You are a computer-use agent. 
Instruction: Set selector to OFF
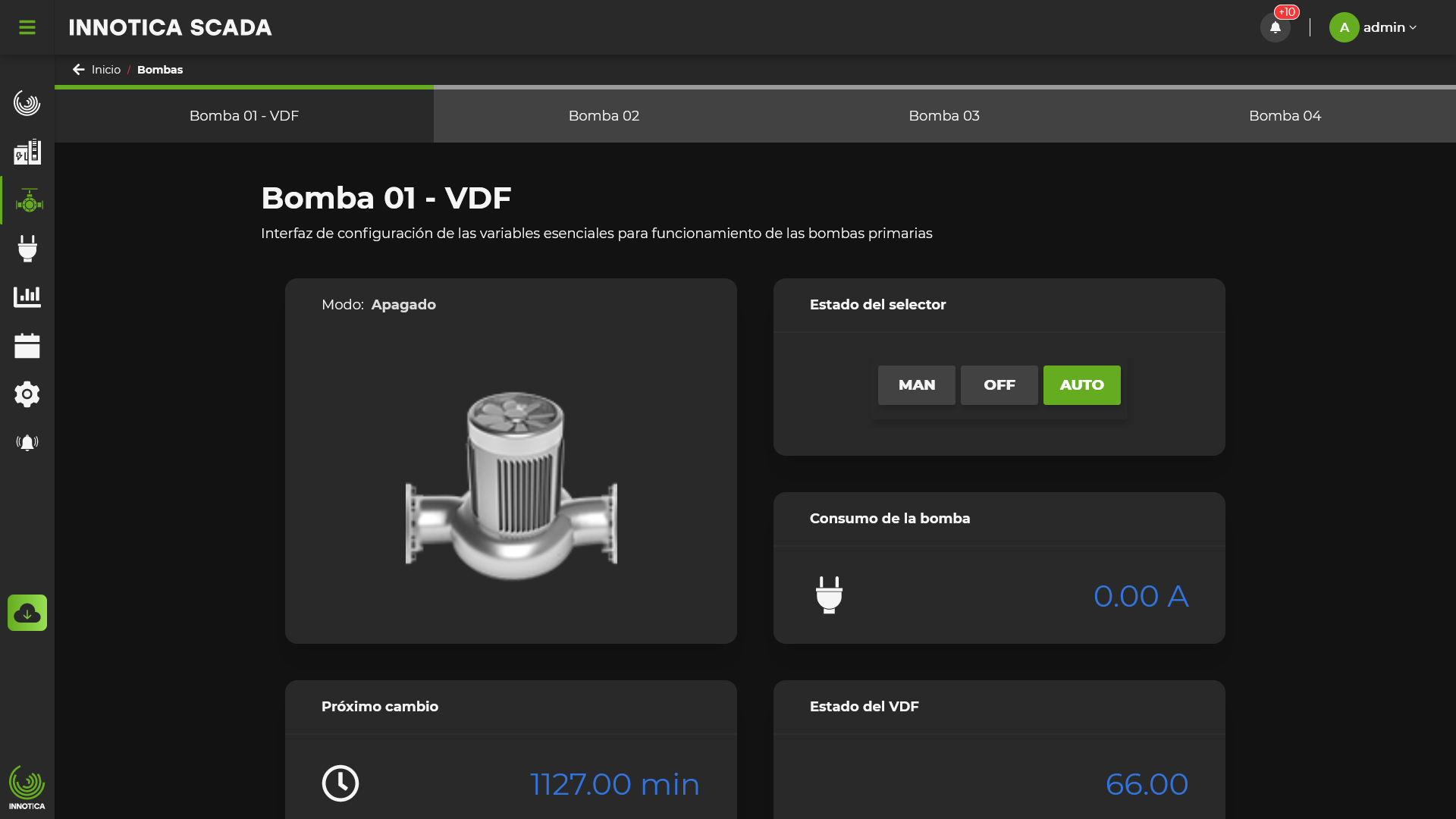coord(999,385)
